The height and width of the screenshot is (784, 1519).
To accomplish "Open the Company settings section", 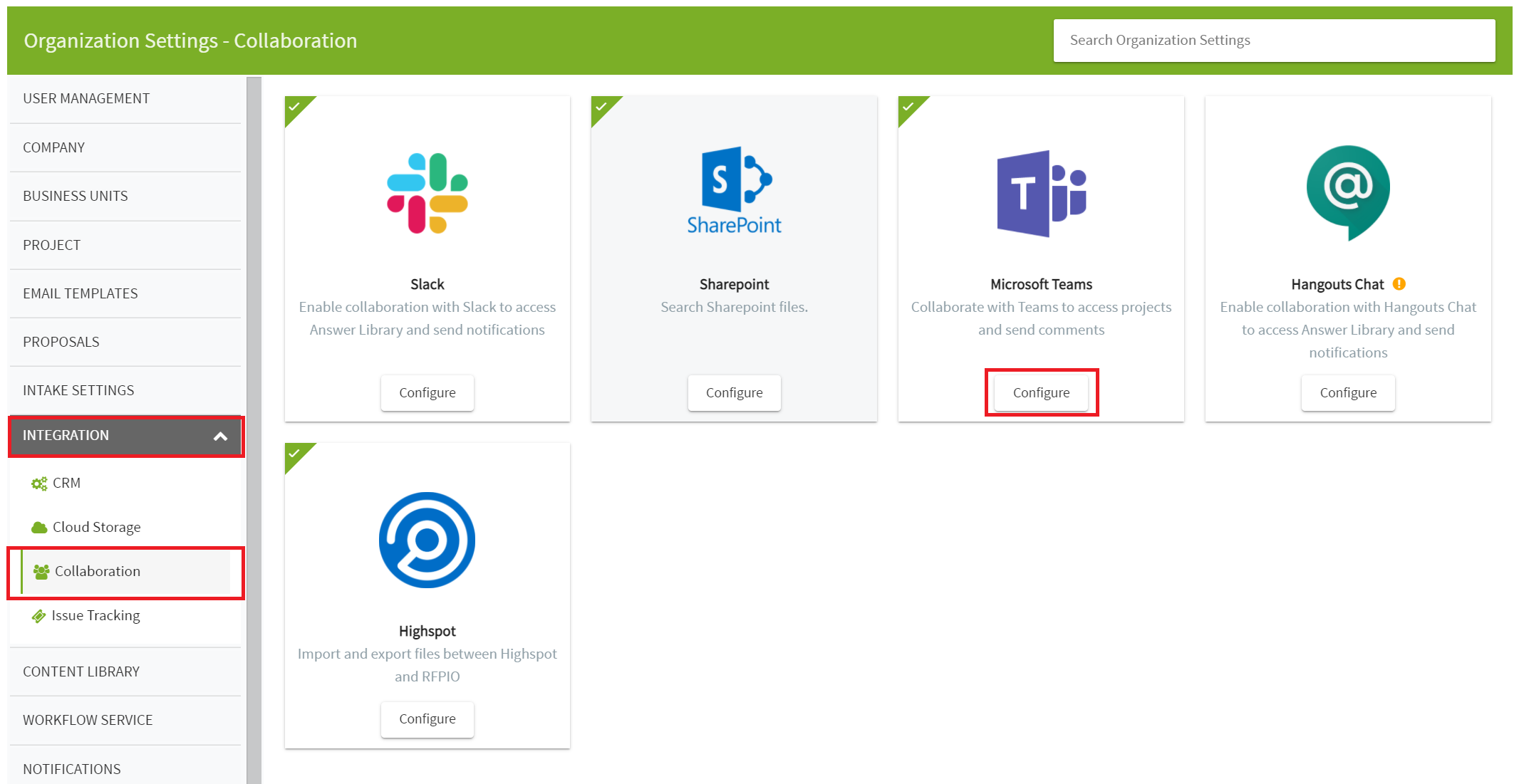I will click(x=125, y=147).
